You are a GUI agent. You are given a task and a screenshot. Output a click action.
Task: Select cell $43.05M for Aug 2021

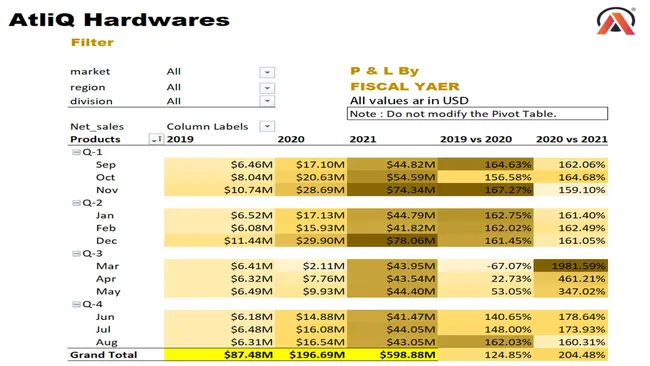point(392,342)
